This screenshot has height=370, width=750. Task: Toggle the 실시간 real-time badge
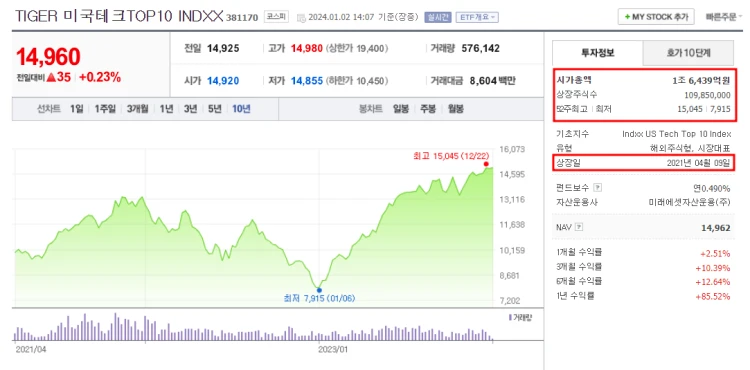(438, 18)
